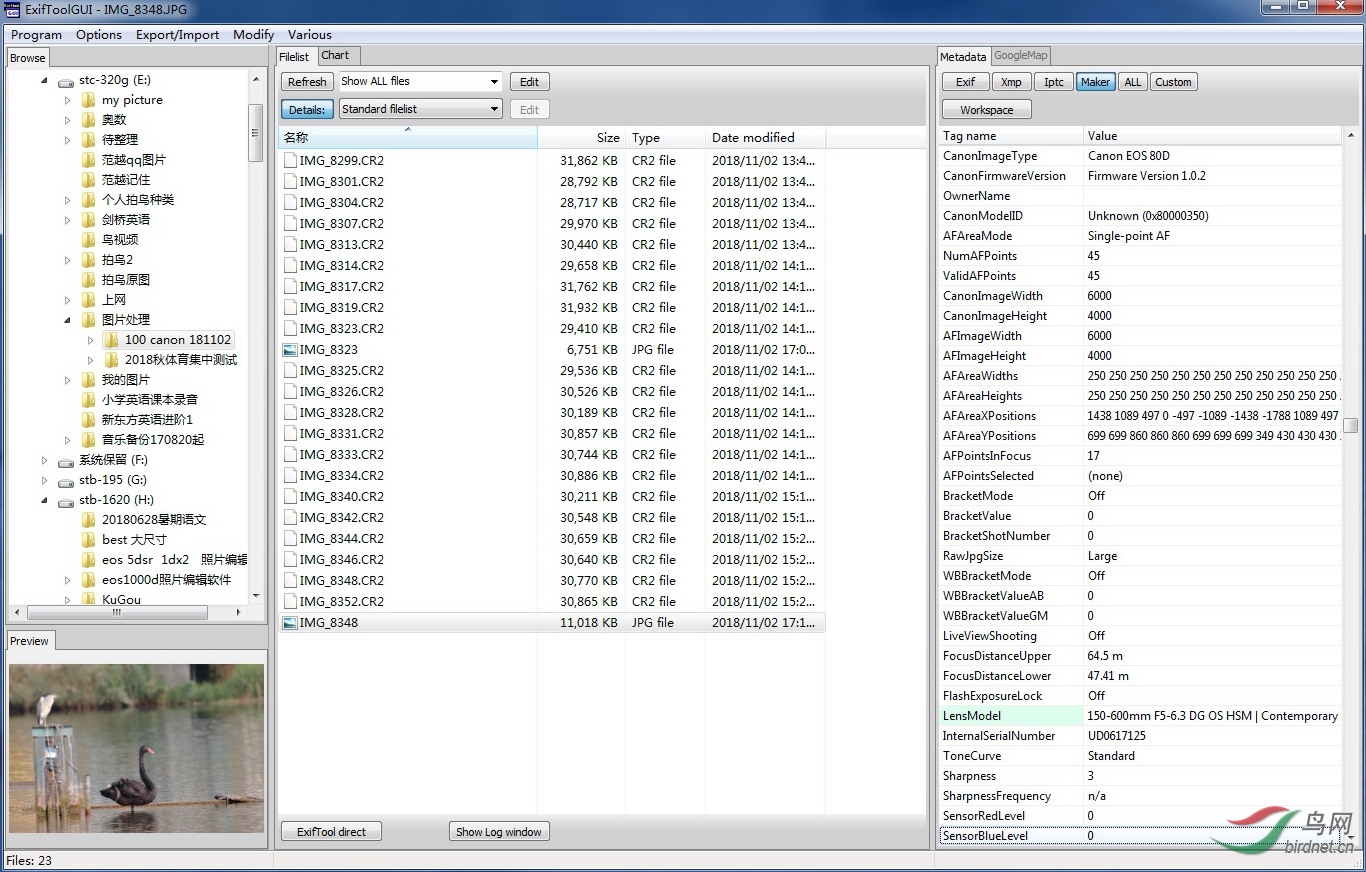Select the Filelist tab

coord(294,57)
